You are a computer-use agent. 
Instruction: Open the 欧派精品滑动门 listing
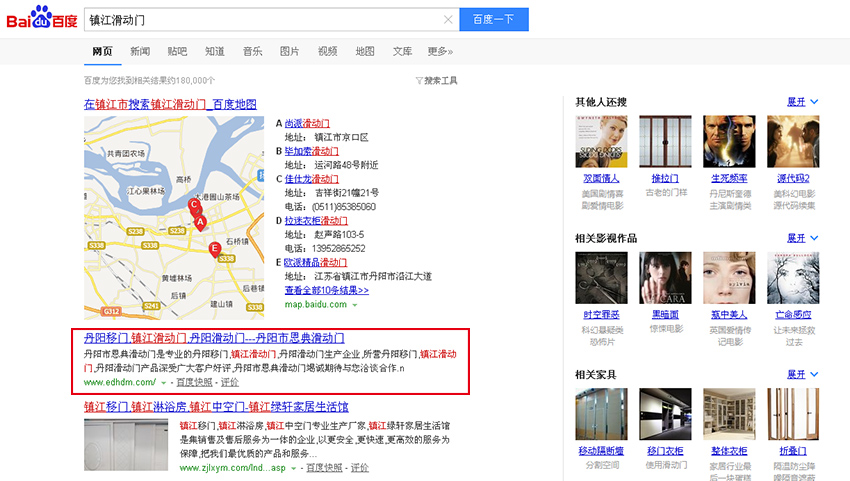coord(315,262)
